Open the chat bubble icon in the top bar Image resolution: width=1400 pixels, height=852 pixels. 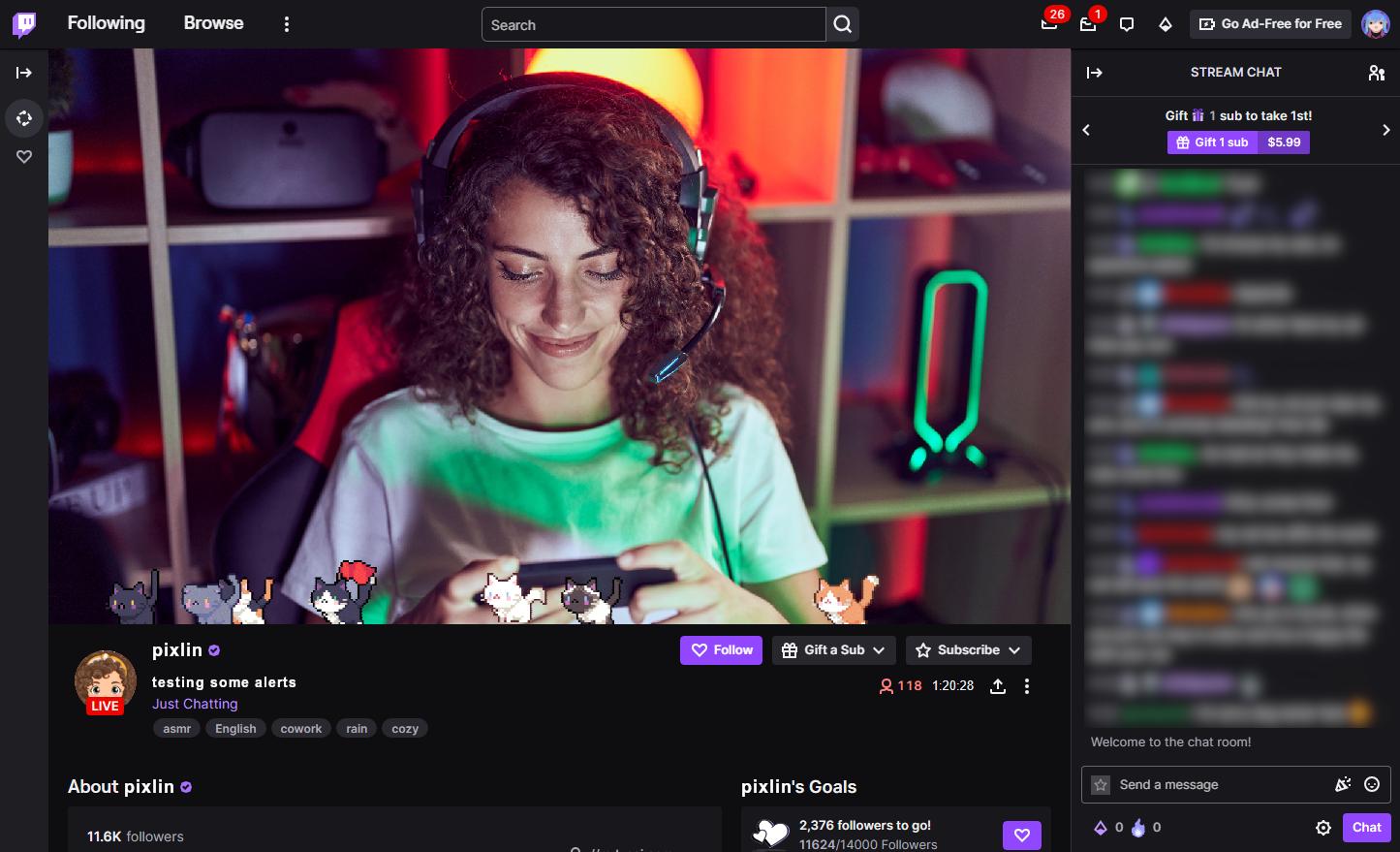(x=1127, y=24)
